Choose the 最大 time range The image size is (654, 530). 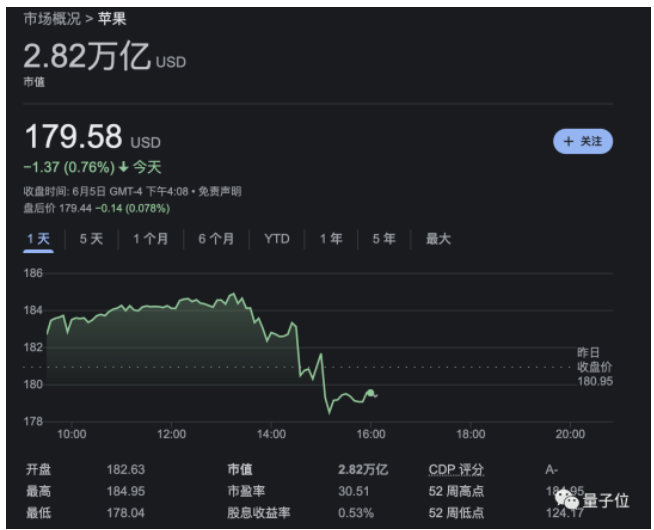tap(438, 239)
